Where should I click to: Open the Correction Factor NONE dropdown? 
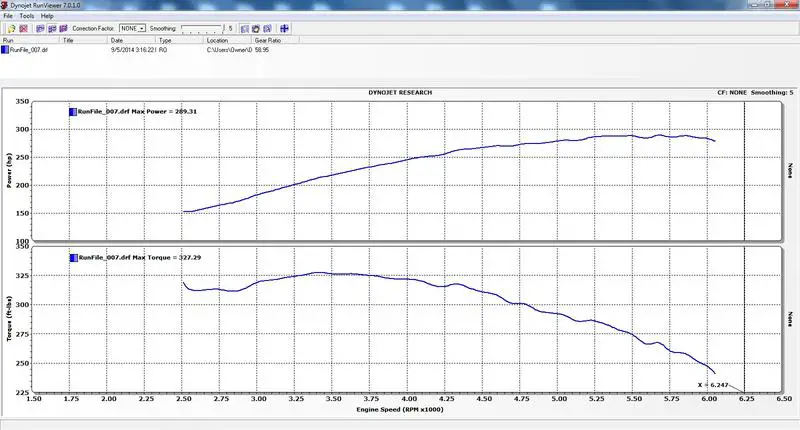pyautogui.click(x=132, y=29)
